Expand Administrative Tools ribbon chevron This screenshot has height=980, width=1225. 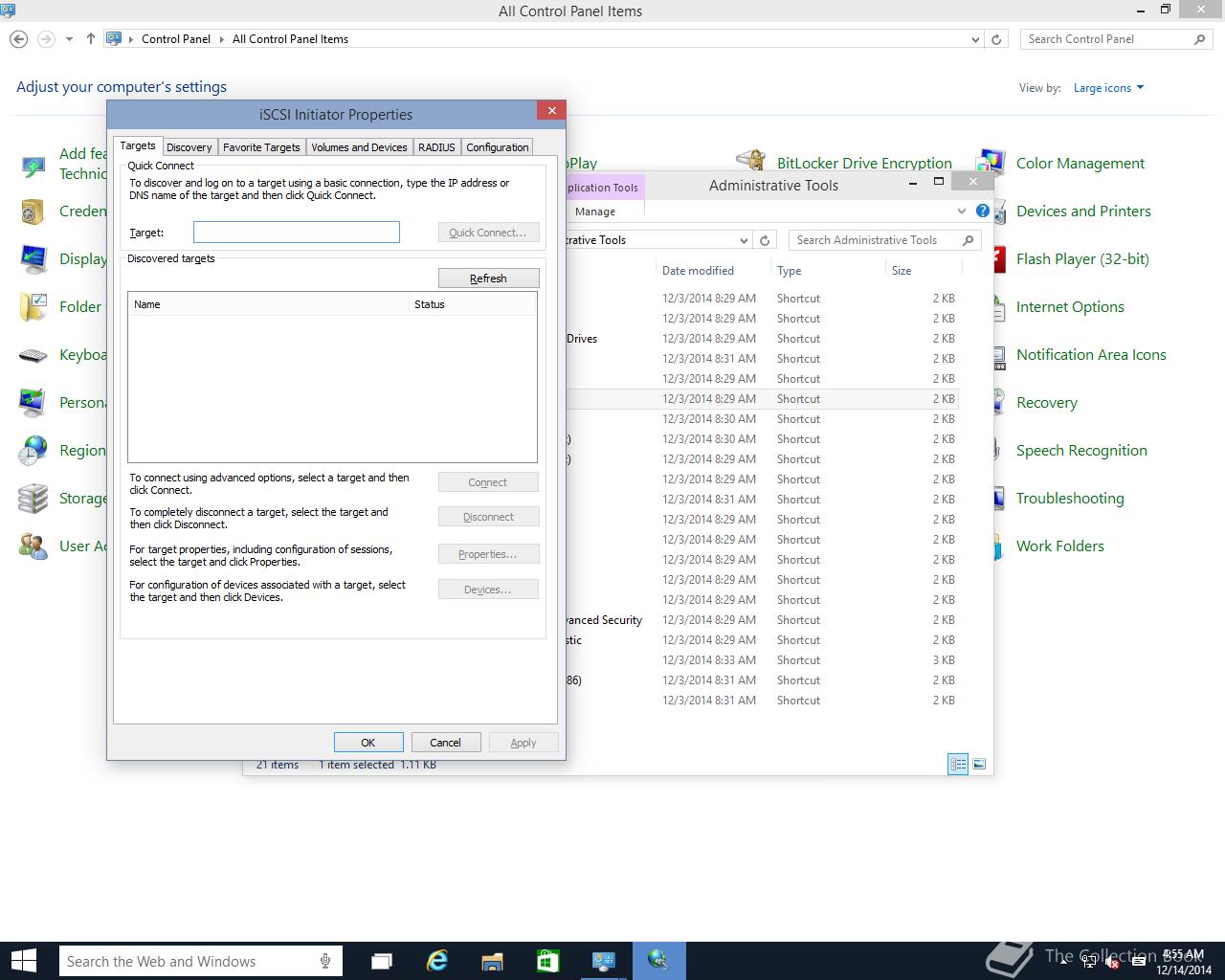pos(962,211)
